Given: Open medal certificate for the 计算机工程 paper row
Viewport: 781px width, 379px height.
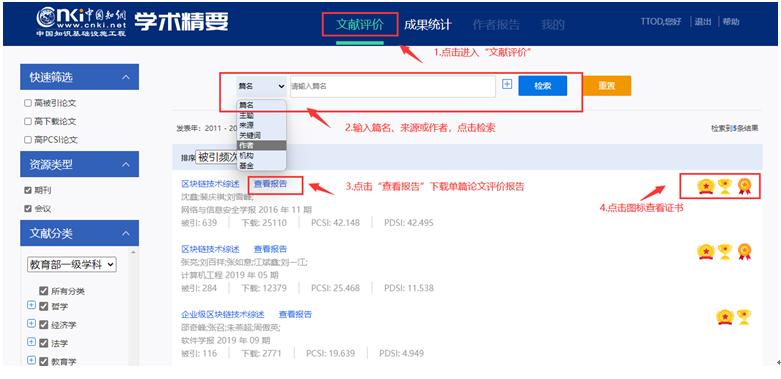Looking at the screenshot, I should tap(706, 252).
